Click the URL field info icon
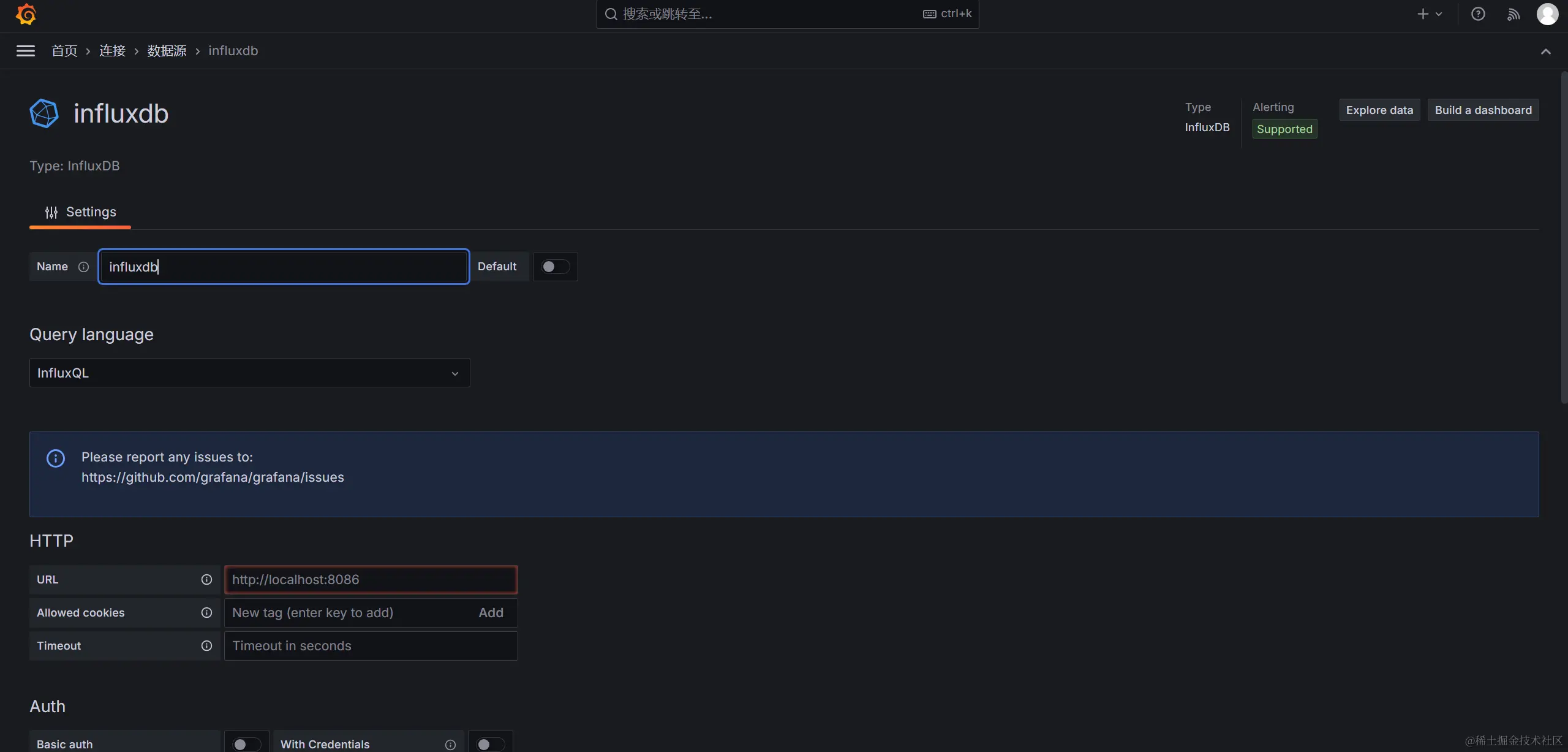 coord(206,580)
